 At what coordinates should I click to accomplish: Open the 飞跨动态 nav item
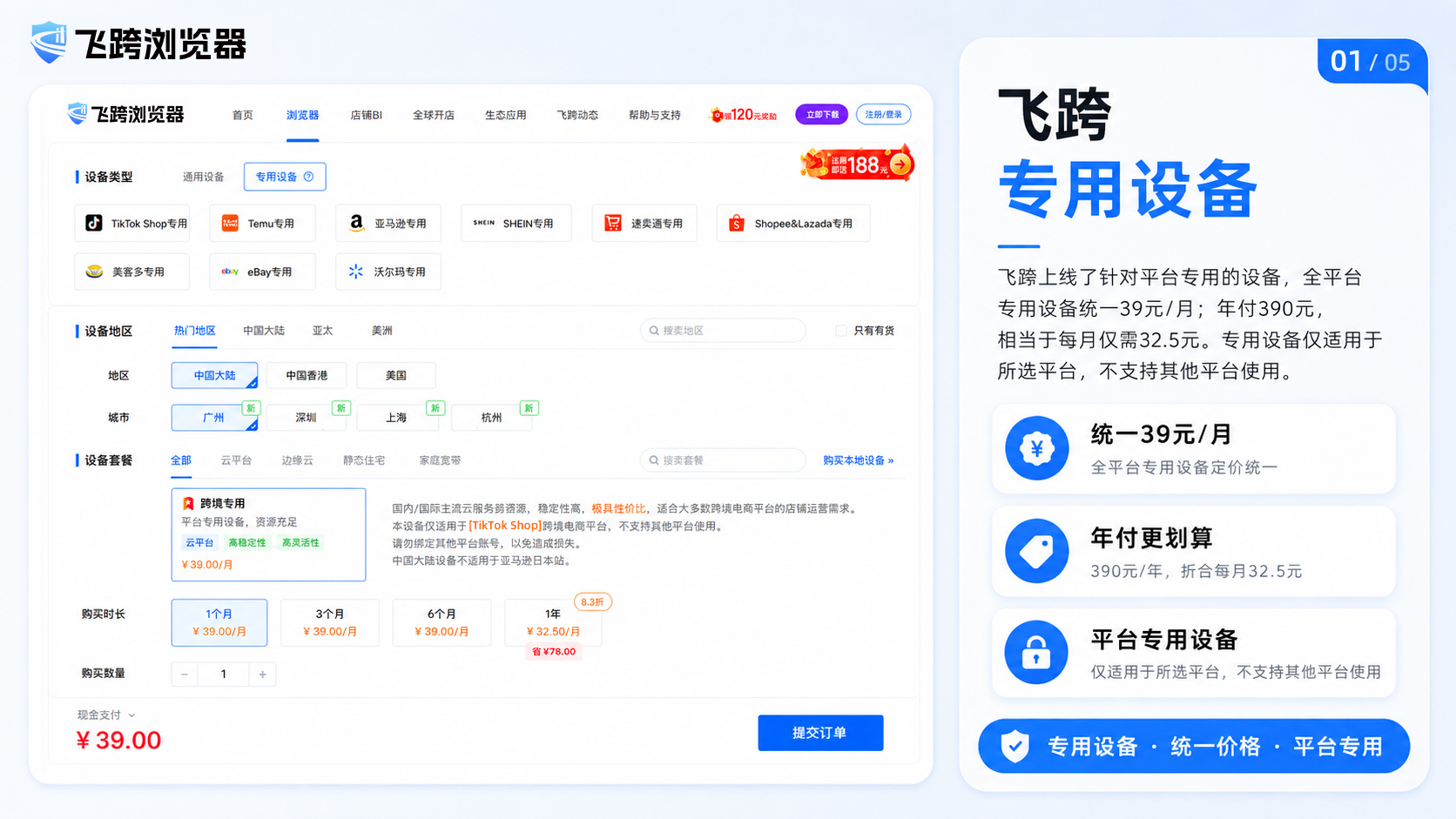tap(578, 115)
